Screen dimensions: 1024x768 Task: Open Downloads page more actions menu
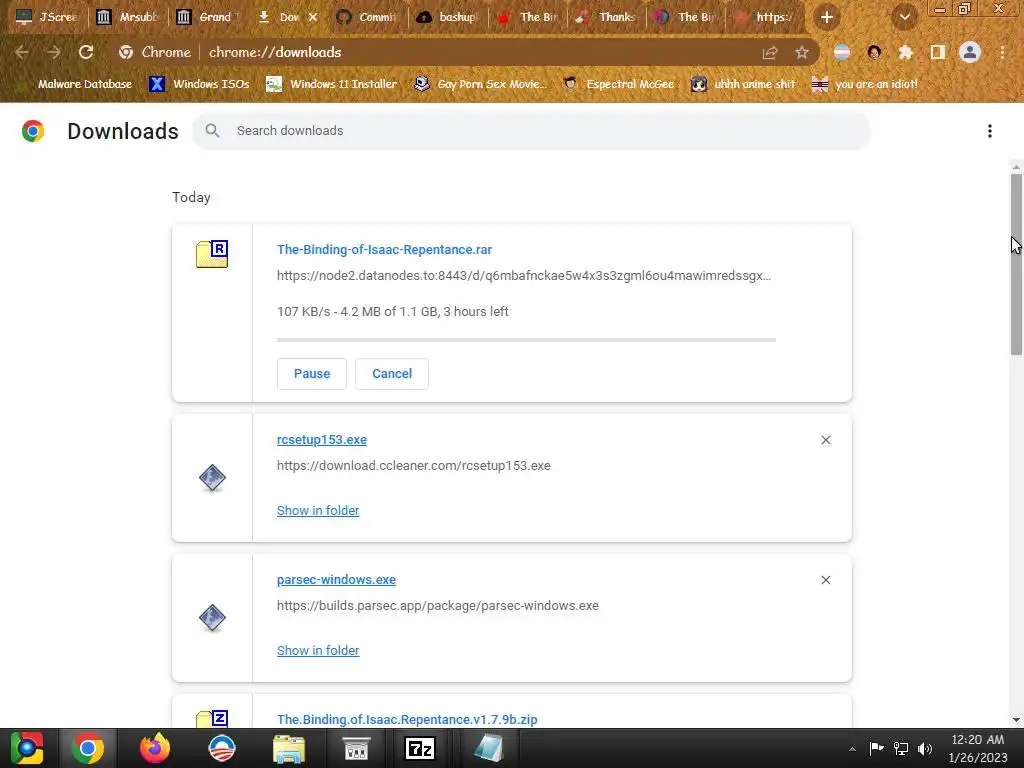click(990, 131)
